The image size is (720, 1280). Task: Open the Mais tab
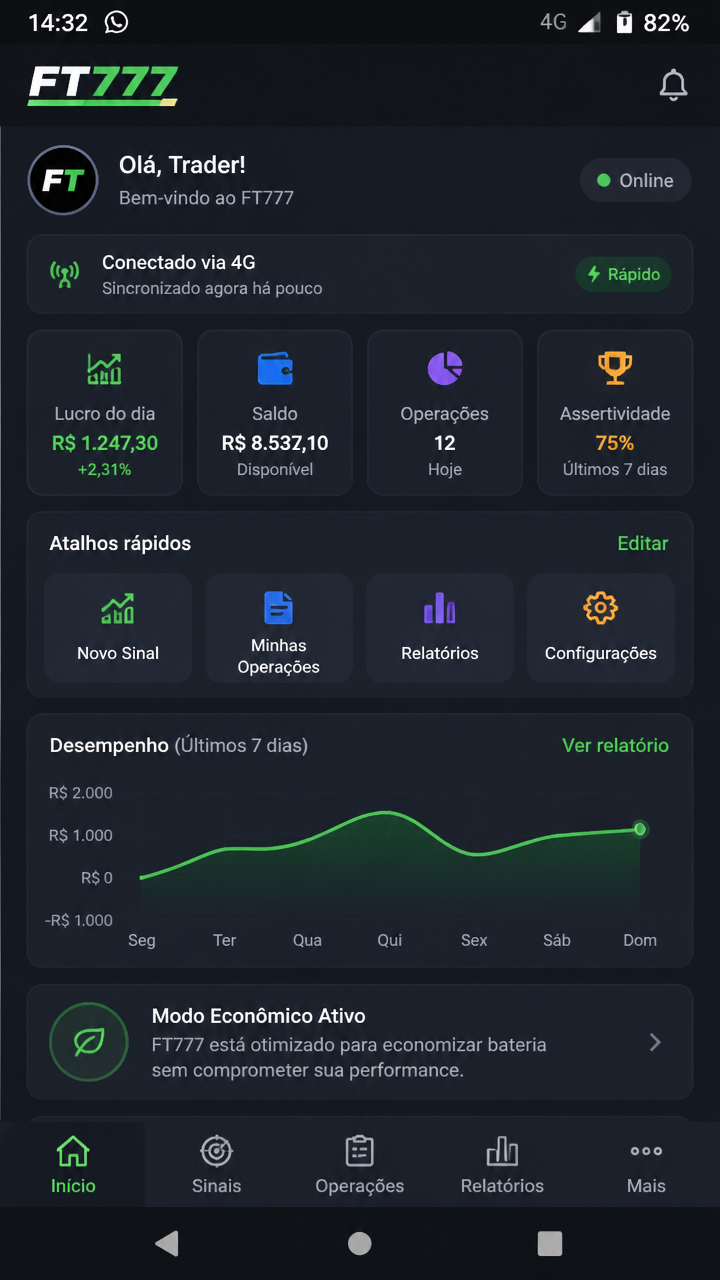[646, 1165]
